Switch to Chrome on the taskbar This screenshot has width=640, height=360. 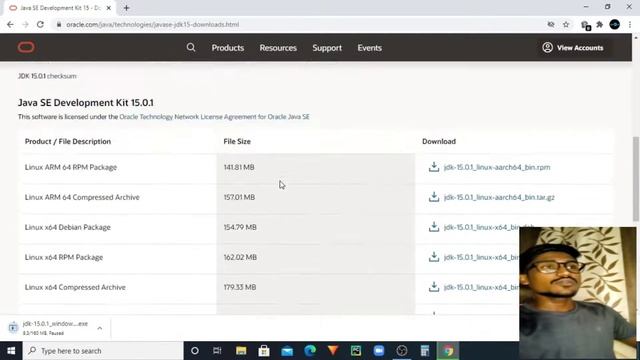(448, 351)
